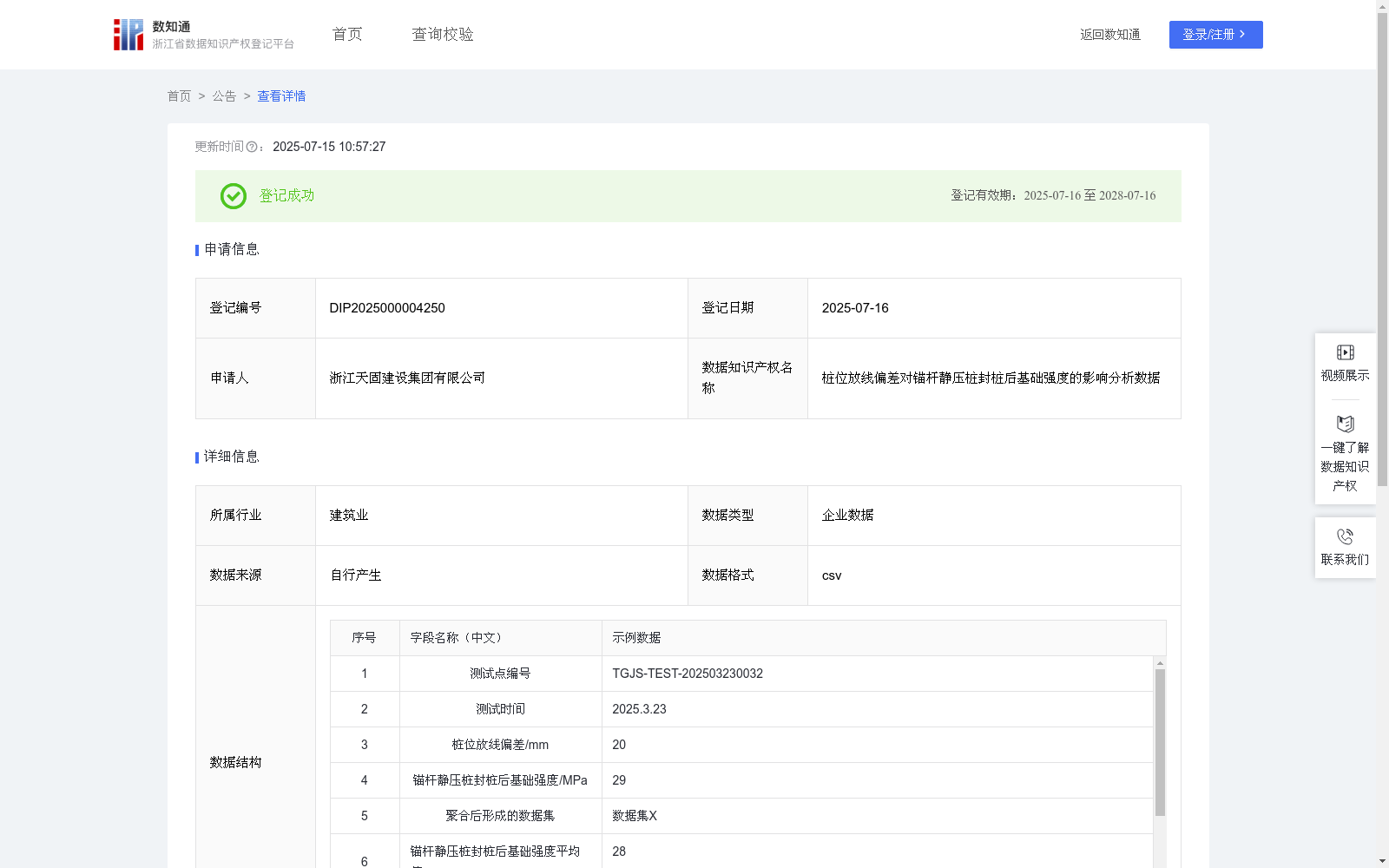1389x868 pixels.
Task: Click the 2025.3.23 sample value
Action: (x=639, y=709)
